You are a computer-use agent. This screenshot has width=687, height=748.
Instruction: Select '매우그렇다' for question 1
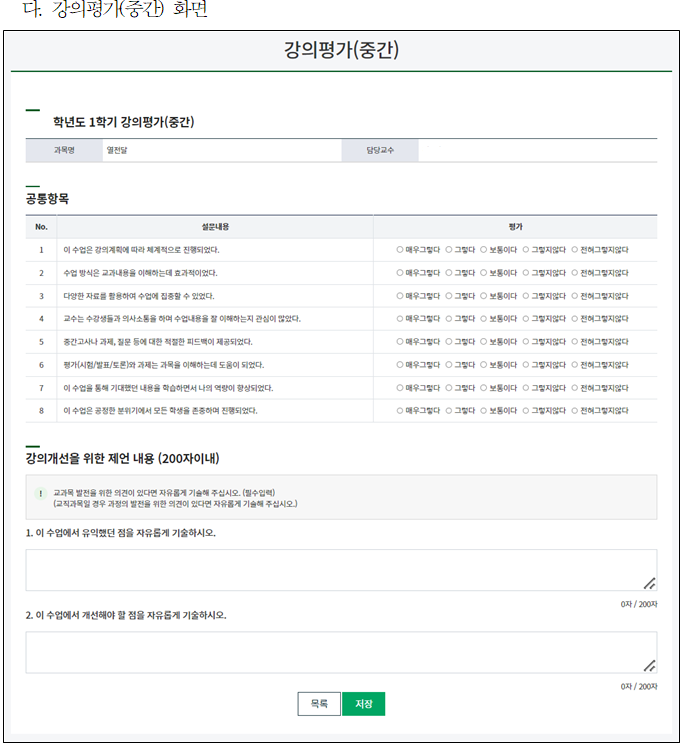pyautogui.click(x=400, y=249)
